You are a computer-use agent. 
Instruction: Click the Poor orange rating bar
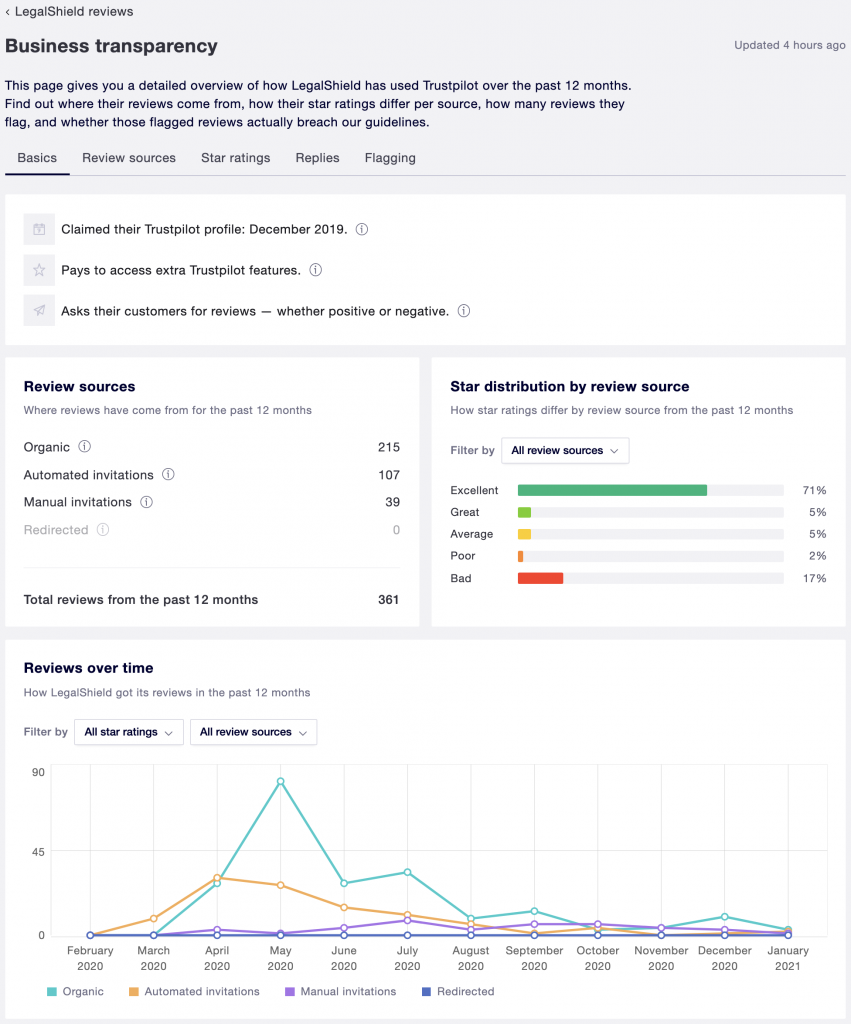click(x=521, y=556)
